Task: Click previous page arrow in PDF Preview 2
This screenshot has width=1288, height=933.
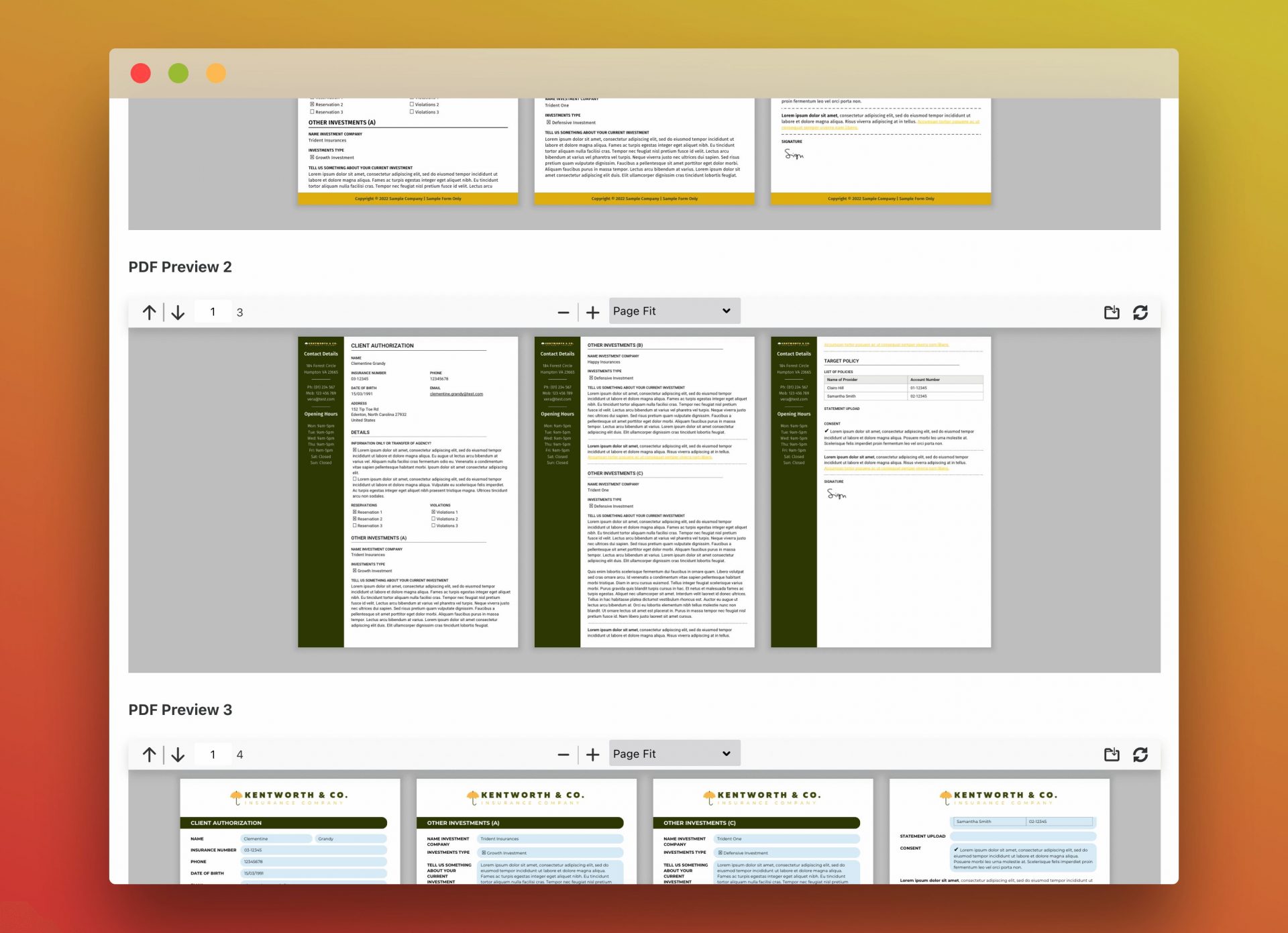Action: [x=149, y=313]
